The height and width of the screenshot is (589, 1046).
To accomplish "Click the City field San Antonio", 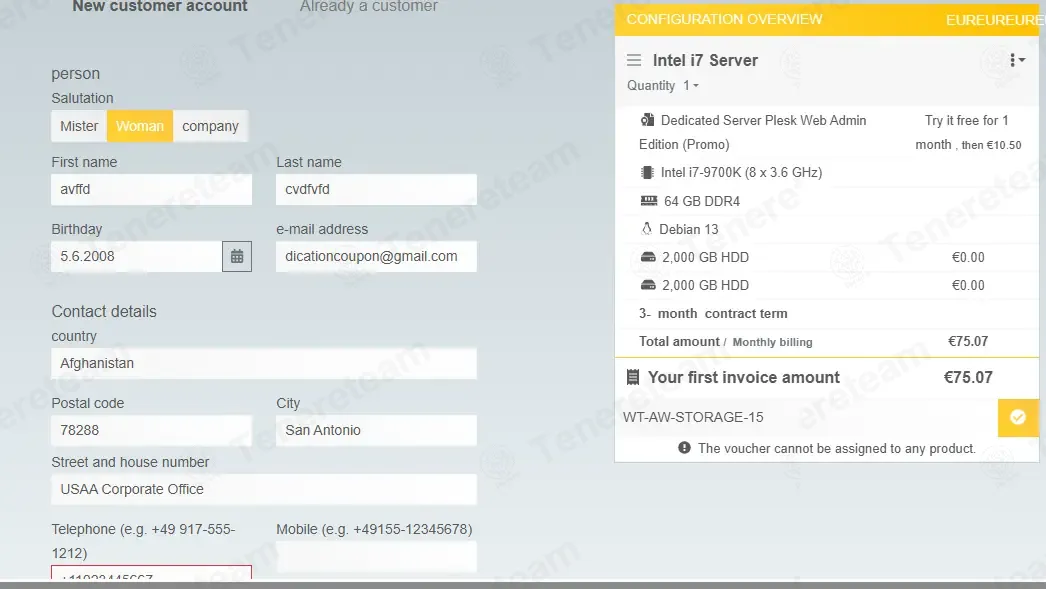I will pos(376,430).
